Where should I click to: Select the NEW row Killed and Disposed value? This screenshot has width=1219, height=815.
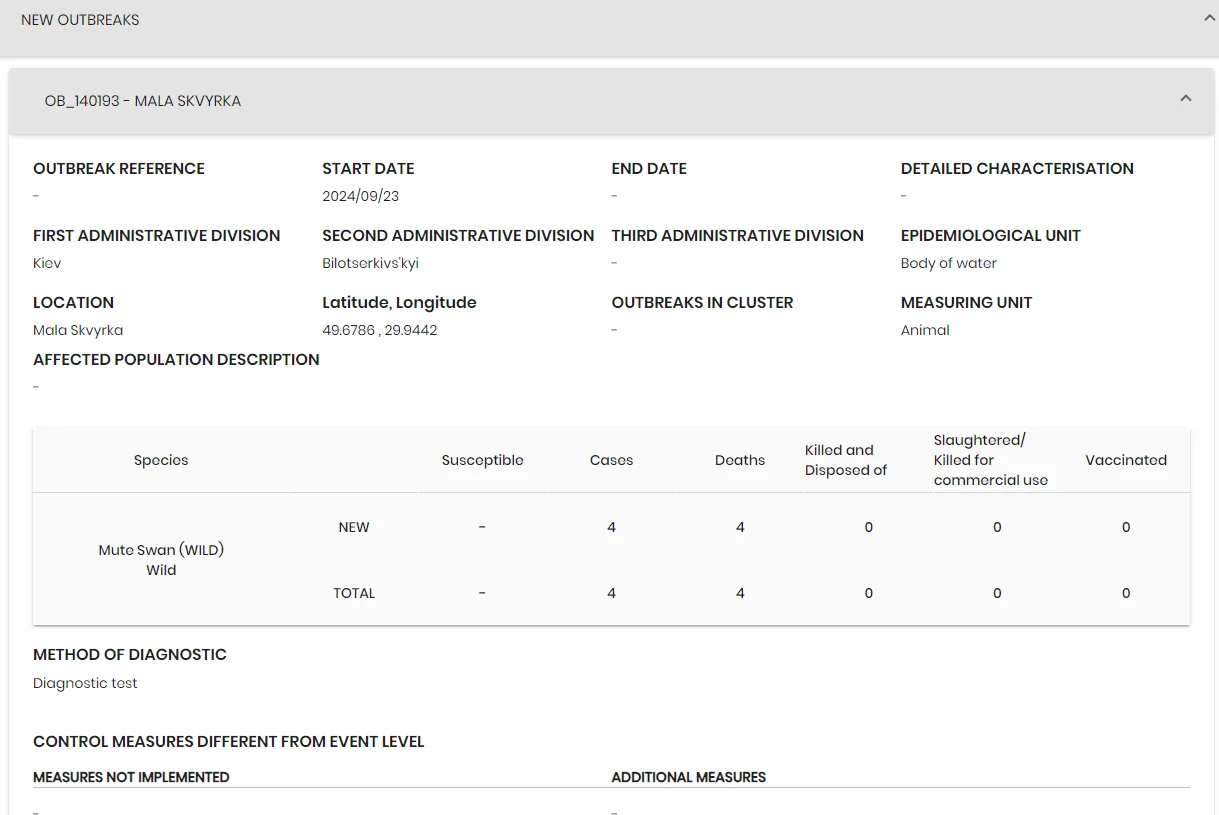[868, 527]
